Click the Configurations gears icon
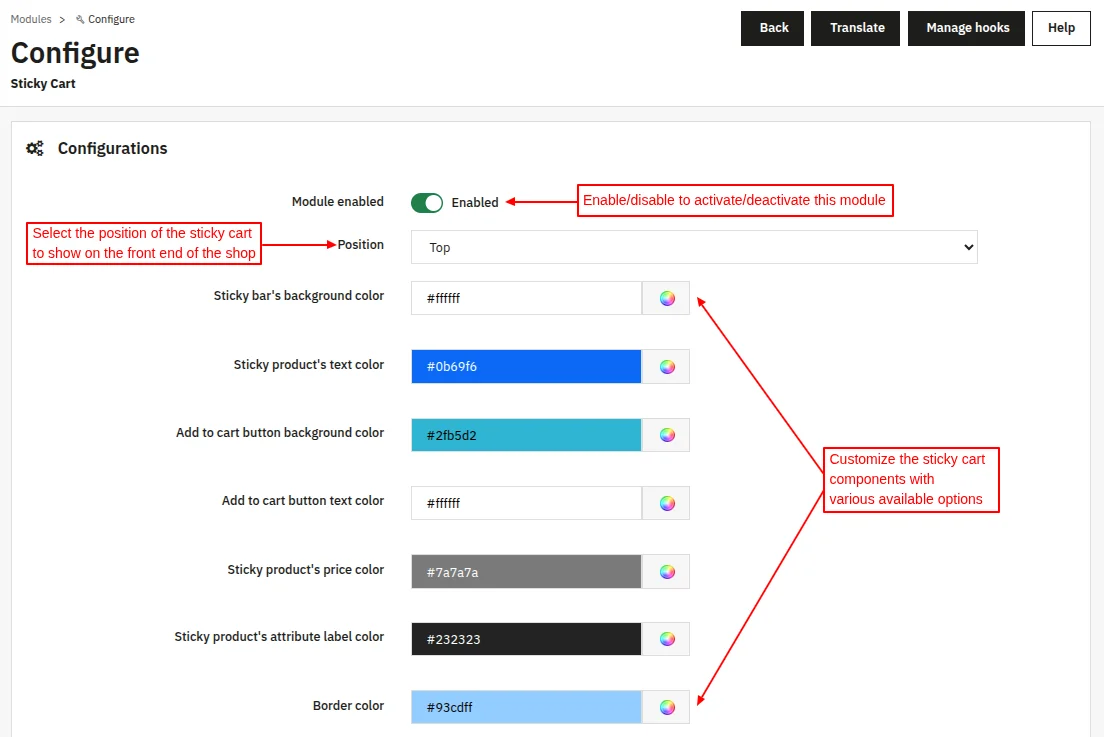 (34, 149)
